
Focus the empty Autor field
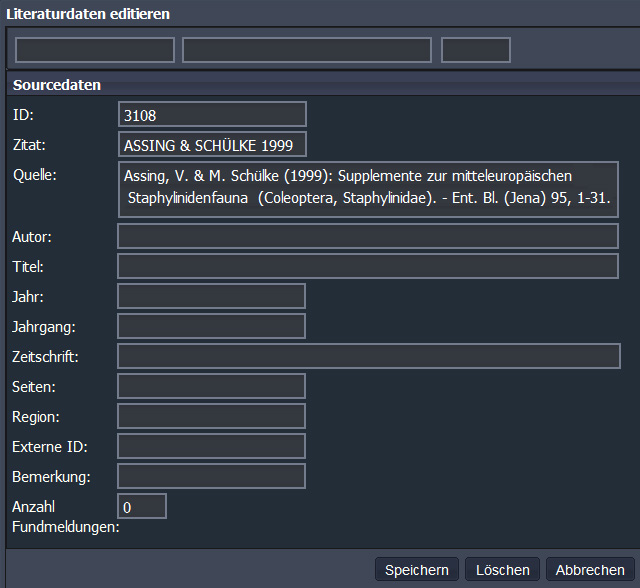pyautogui.click(x=368, y=237)
